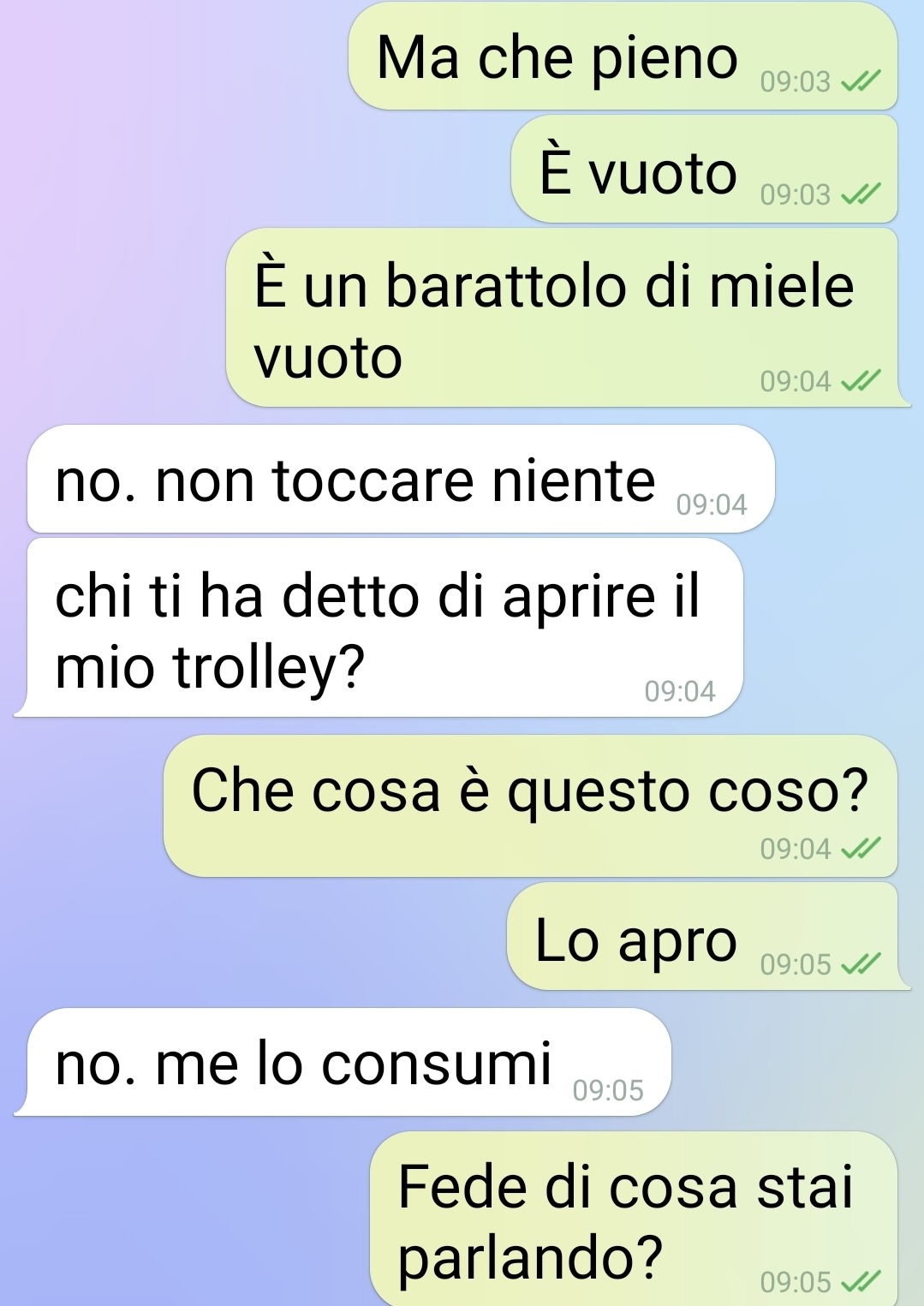The width and height of the screenshot is (924, 1306).
Task: Tap the double checkmark on 'È vuoto'
Action: (x=860, y=195)
